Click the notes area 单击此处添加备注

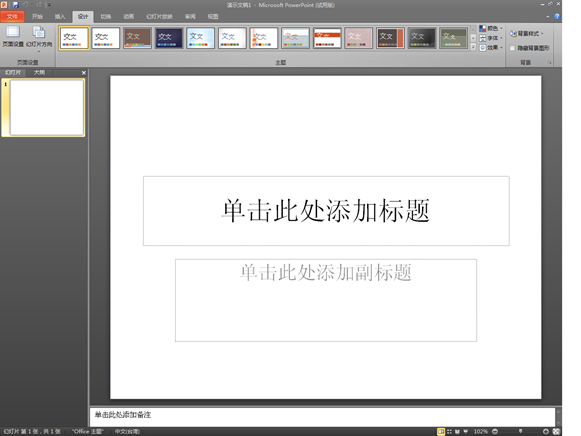pos(322,417)
